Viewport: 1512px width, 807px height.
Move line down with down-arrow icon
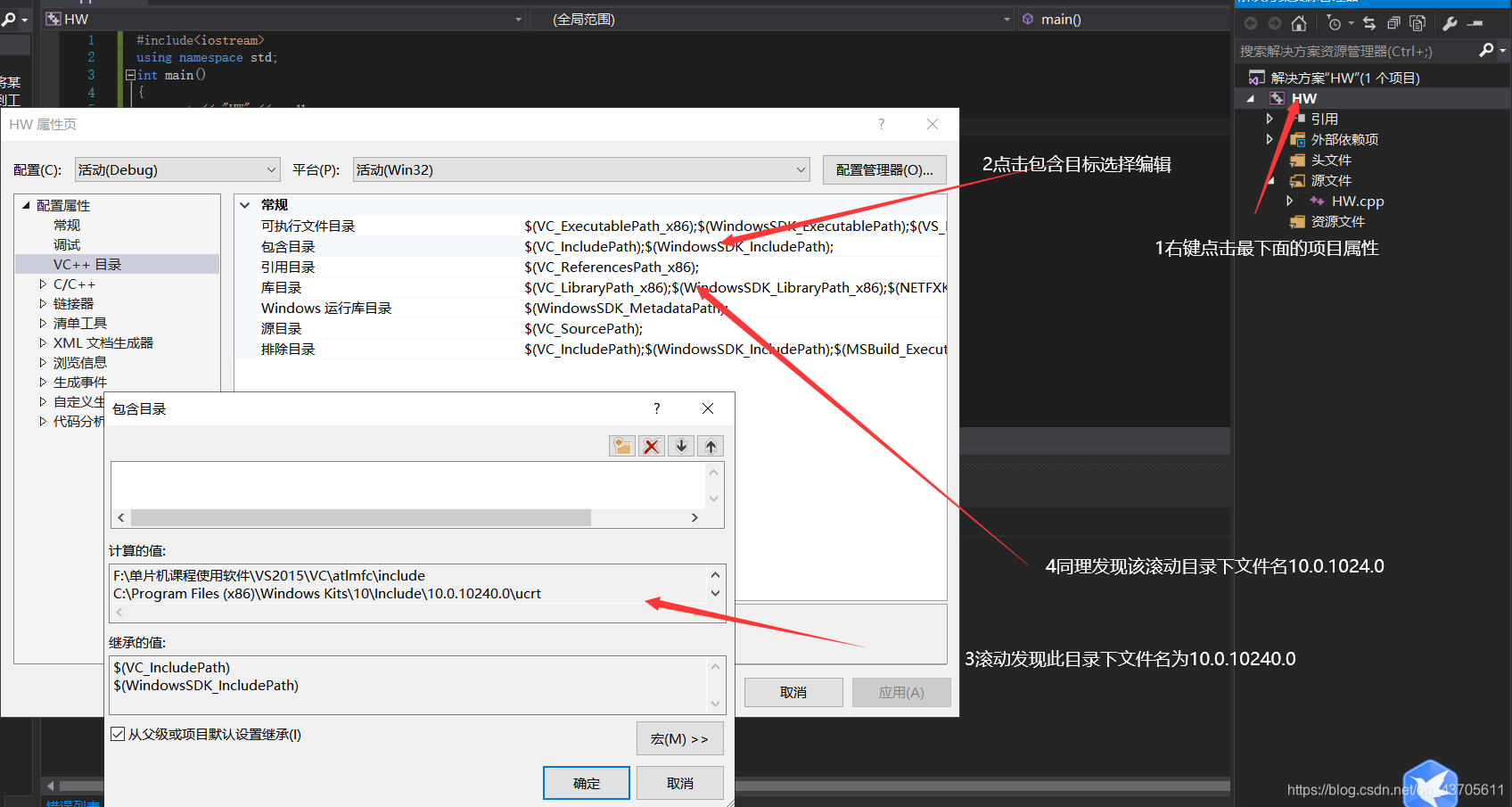[x=681, y=446]
